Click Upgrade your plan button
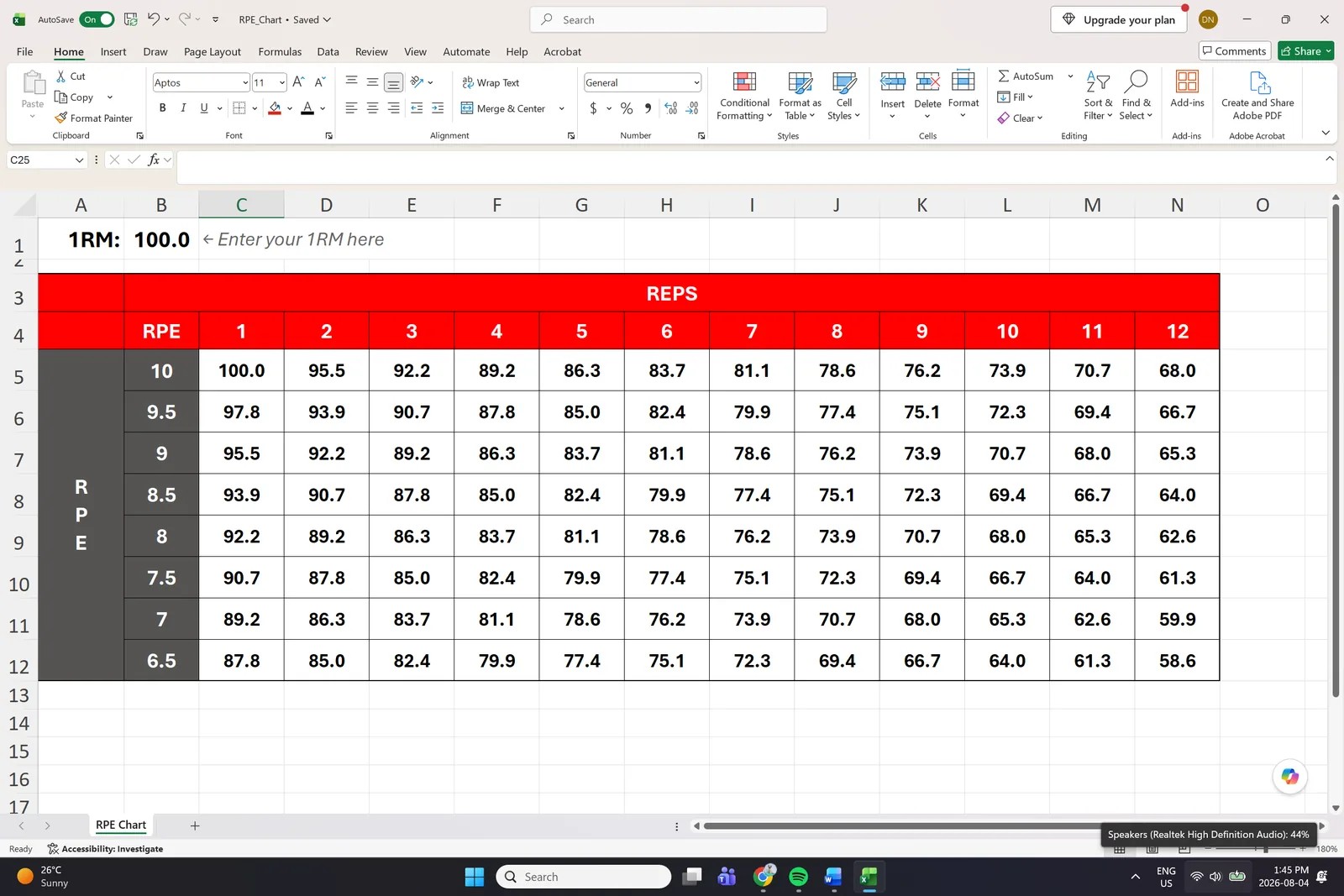The image size is (1344, 896). tap(1119, 19)
